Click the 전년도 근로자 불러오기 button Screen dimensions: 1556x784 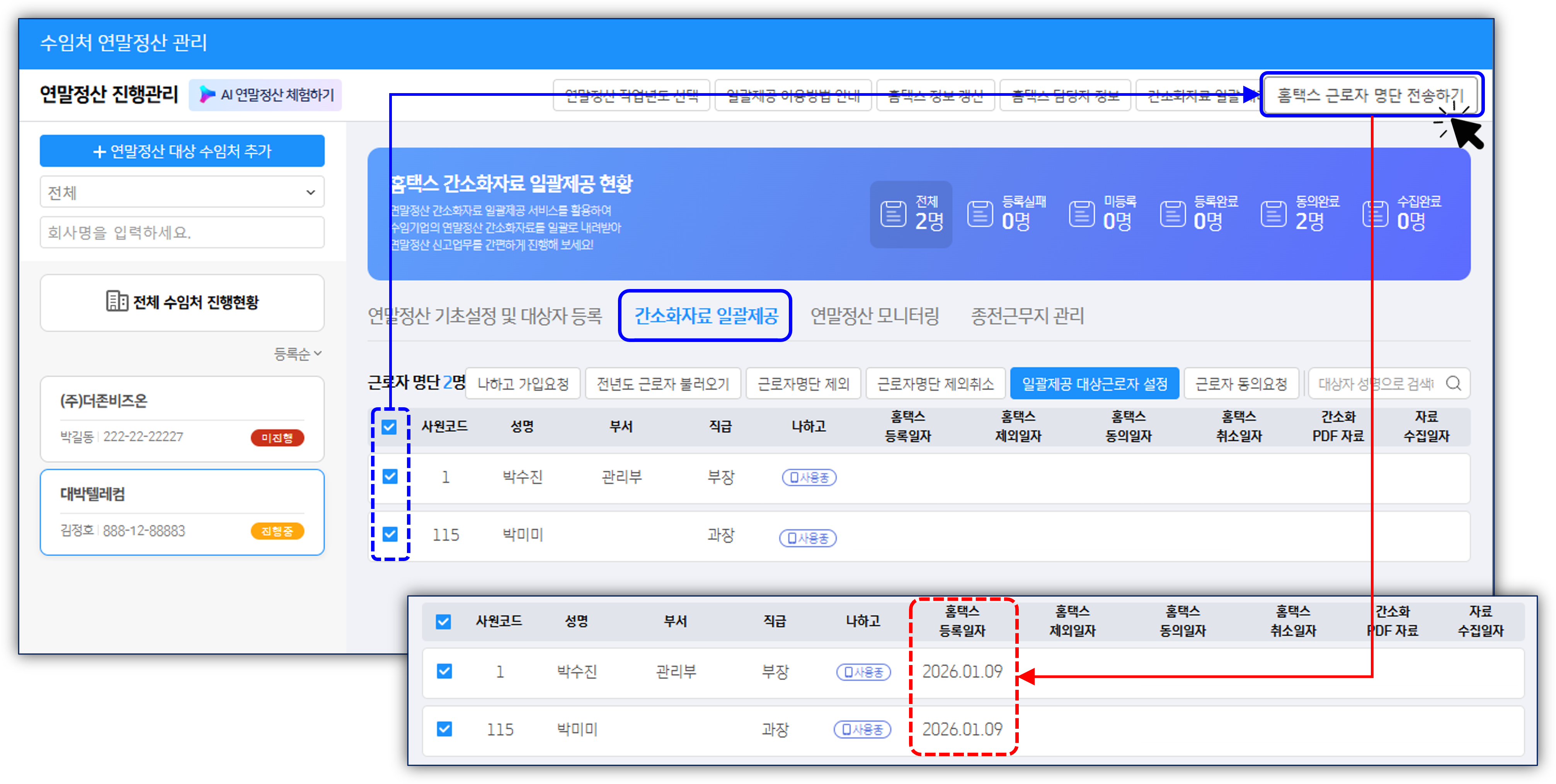(x=663, y=384)
